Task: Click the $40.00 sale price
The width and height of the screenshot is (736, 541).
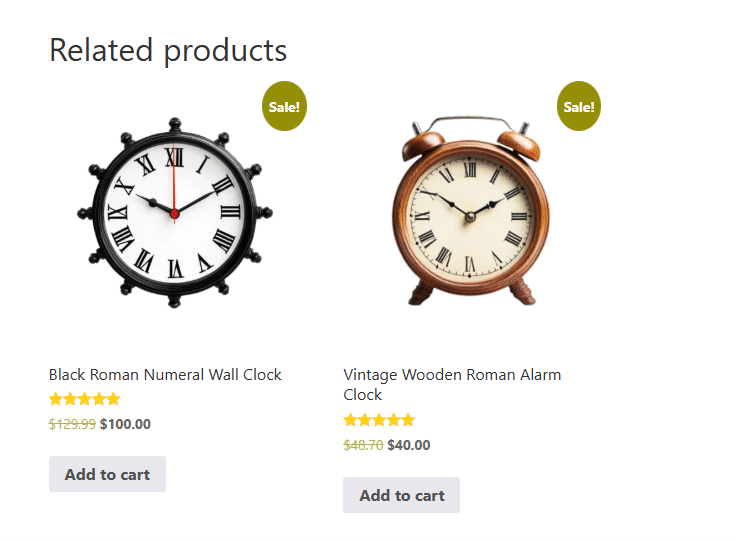Action: [x=409, y=445]
